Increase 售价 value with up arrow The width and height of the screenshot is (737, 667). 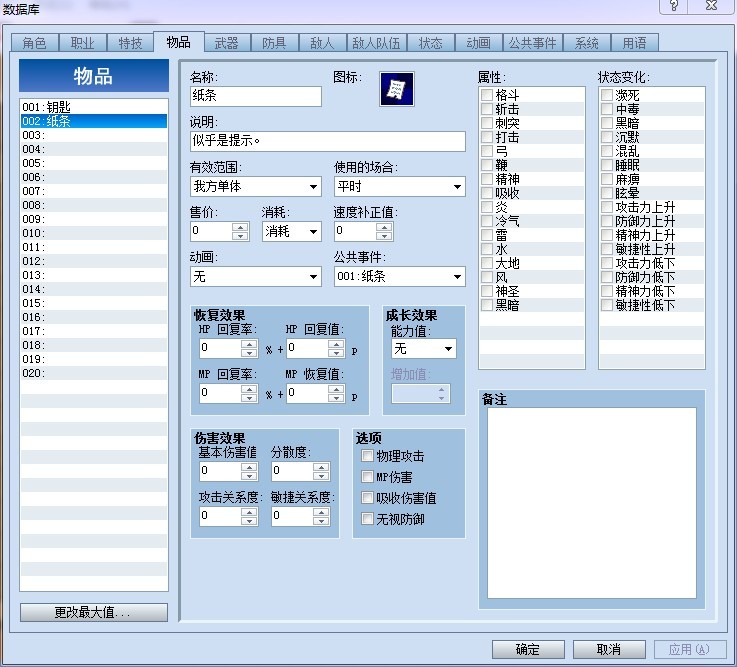(240, 227)
